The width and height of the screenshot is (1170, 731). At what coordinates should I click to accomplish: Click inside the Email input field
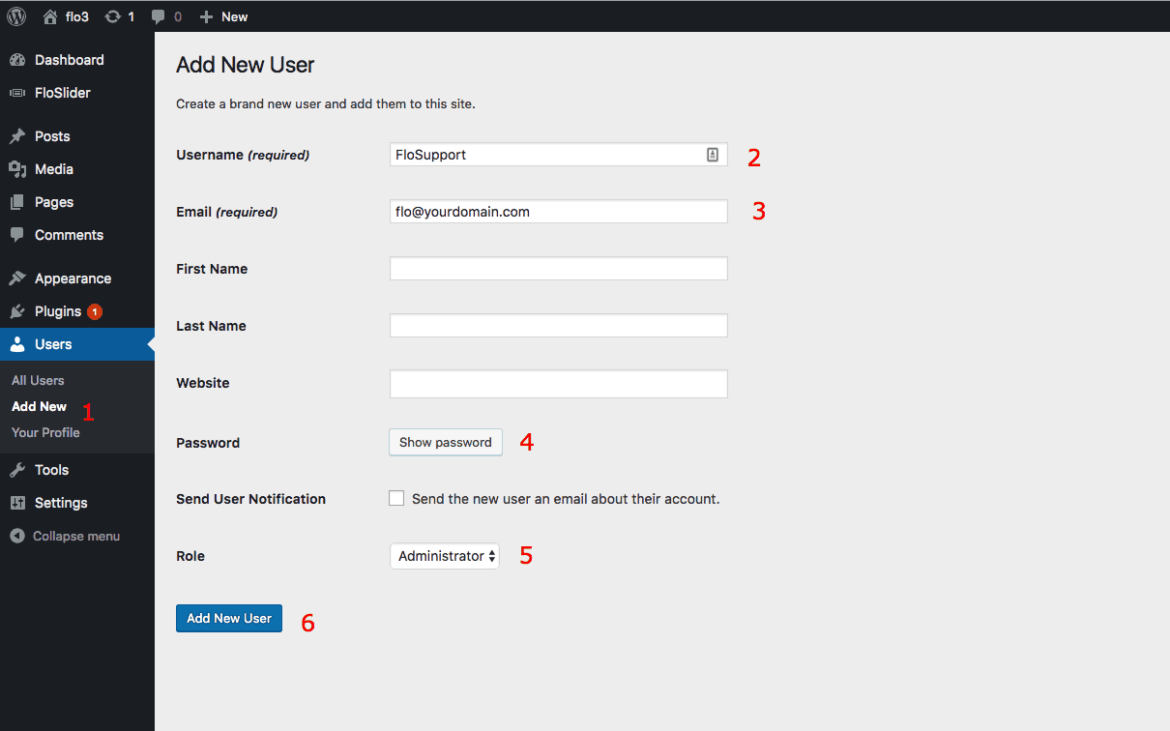click(557, 211)
